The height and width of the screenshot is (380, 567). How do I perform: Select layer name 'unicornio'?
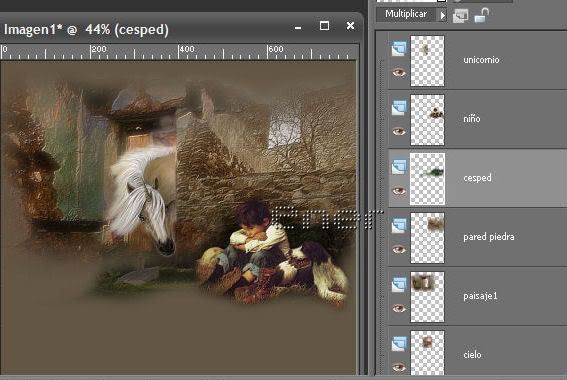tap(481, 60)
